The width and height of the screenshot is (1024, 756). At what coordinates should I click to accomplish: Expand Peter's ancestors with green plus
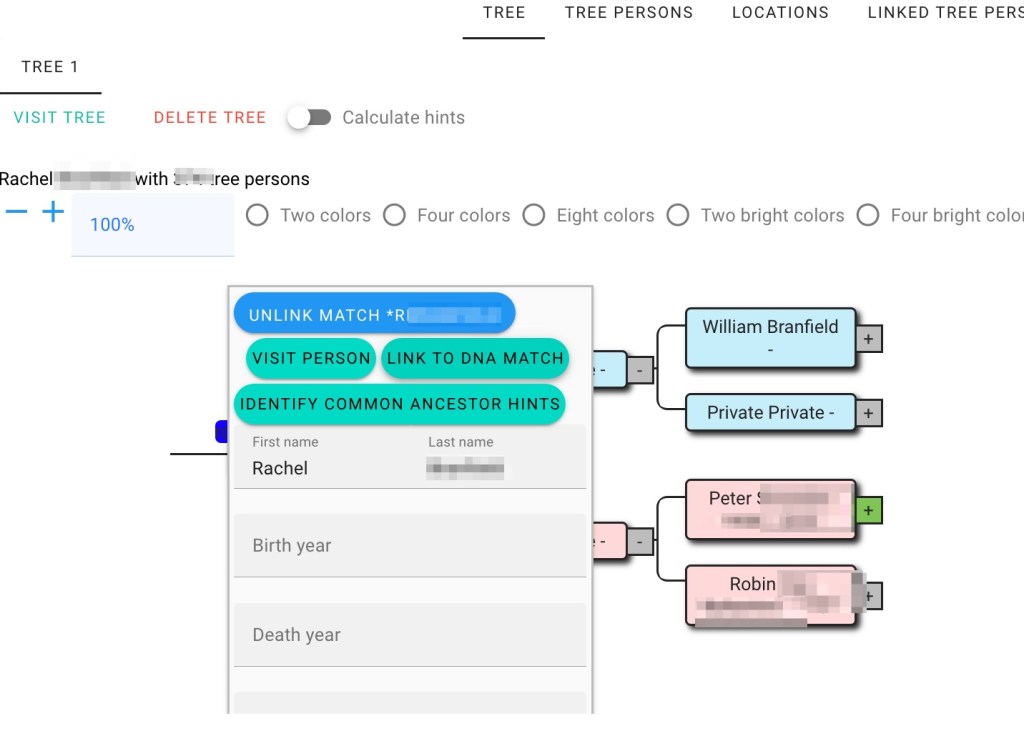[x=868, y=511]
